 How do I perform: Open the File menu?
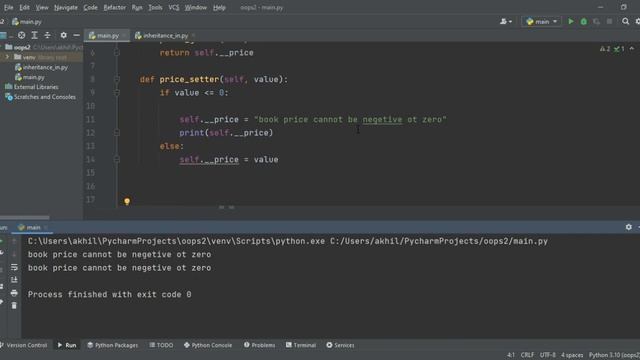coord(9,7)
